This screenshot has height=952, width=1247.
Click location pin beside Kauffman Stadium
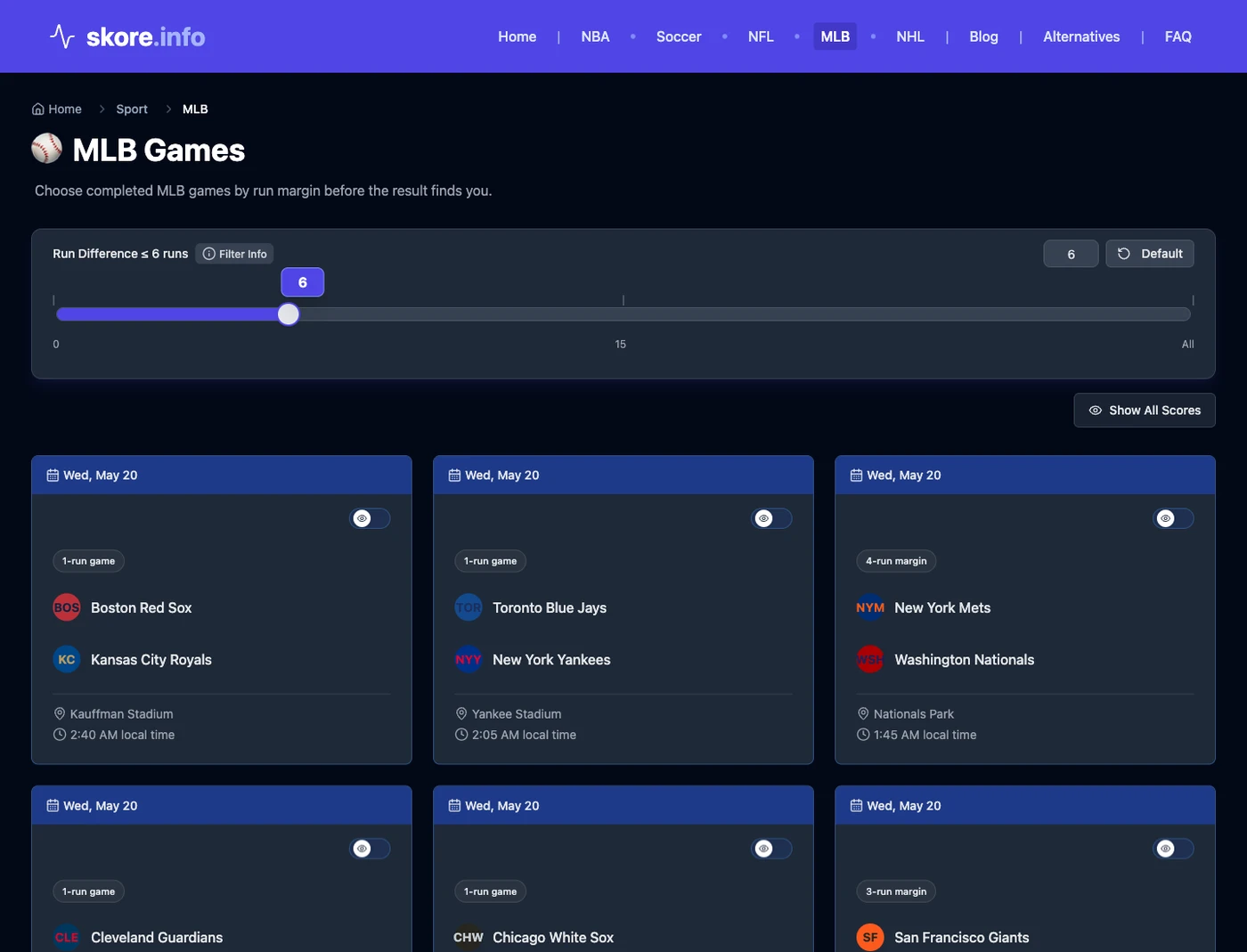pyautogui.click(x=60, y=714)
